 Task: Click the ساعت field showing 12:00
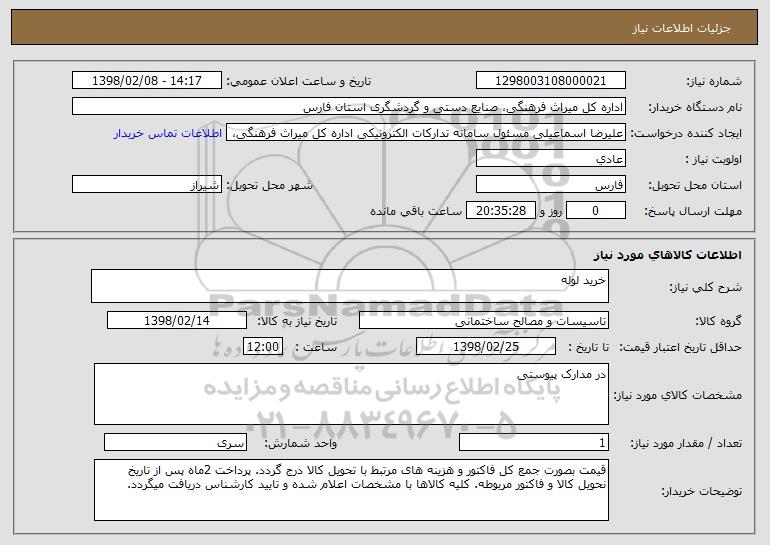(263, 346)
